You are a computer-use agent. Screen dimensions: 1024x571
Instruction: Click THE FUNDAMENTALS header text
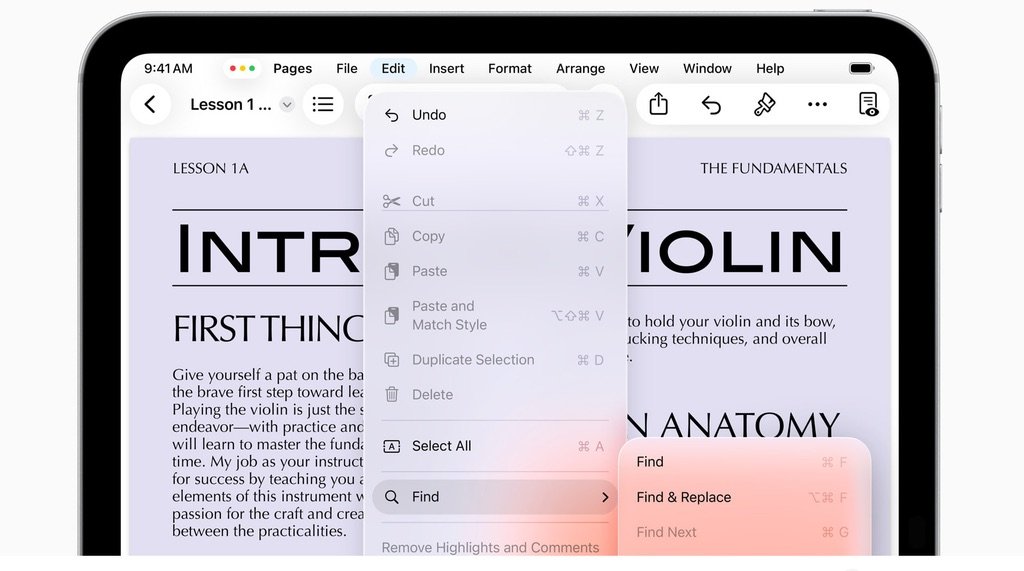click(x=773, y=169)
